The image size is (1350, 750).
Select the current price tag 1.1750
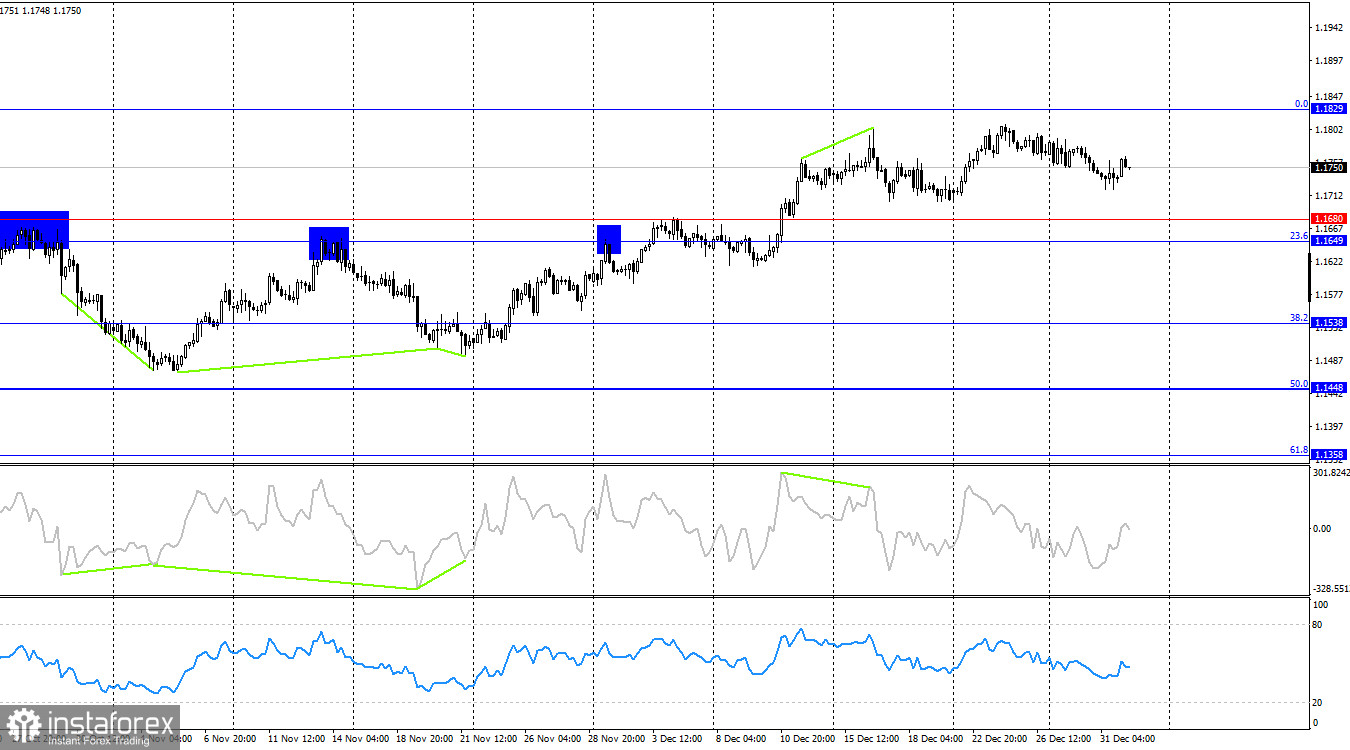1329,167
